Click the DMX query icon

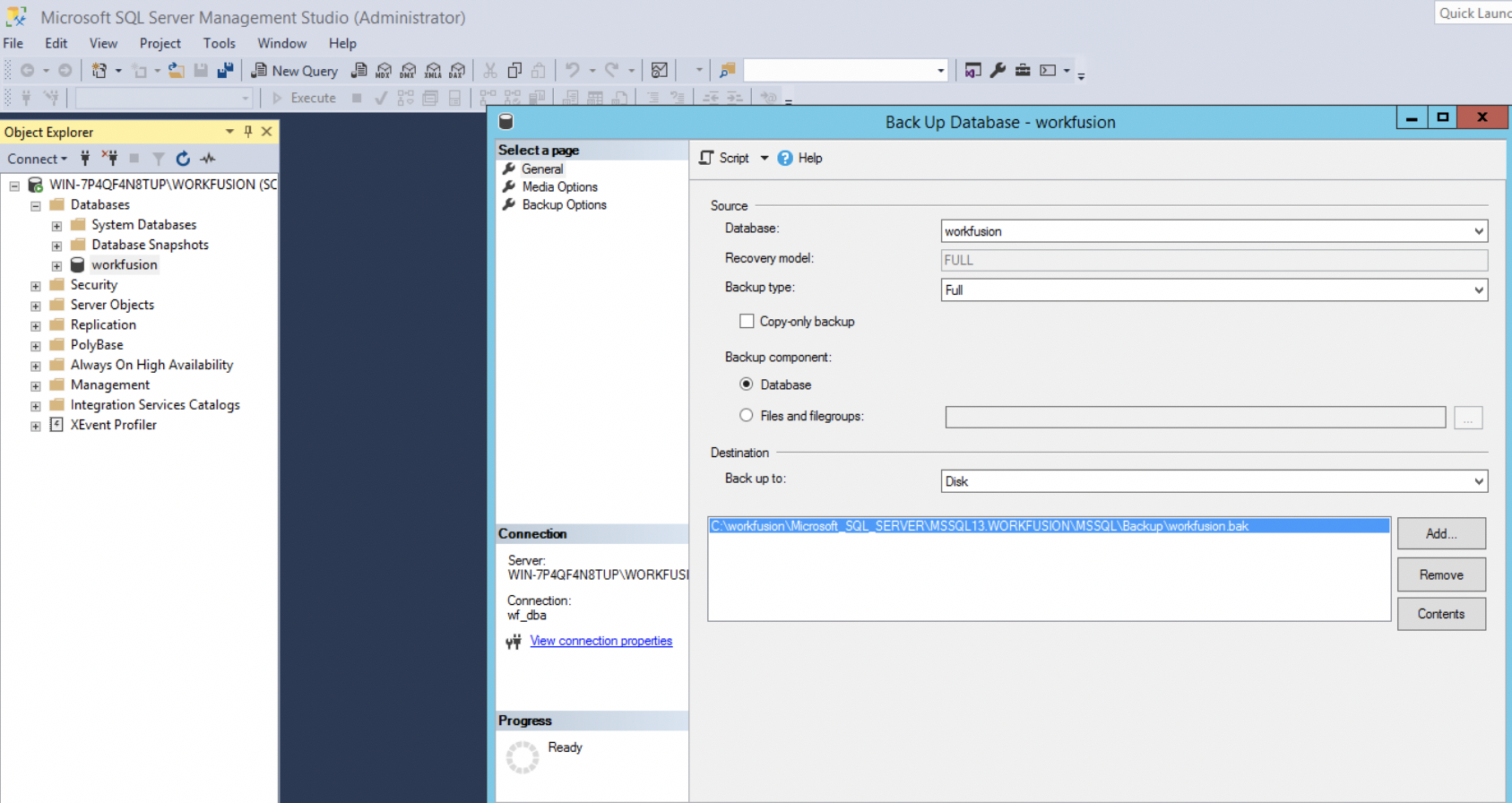coord(408,71)
